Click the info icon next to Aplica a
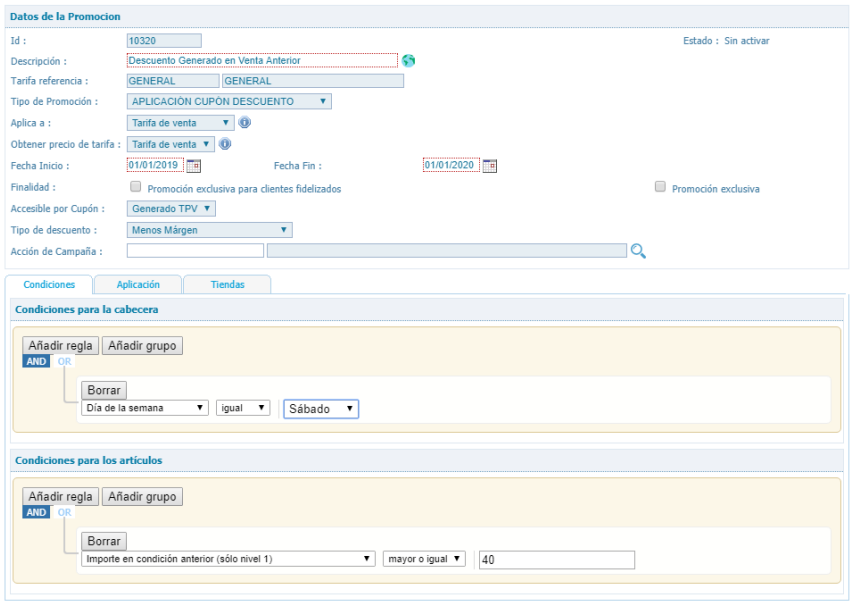This screenshot has height=607, width=850. (244, 123)
